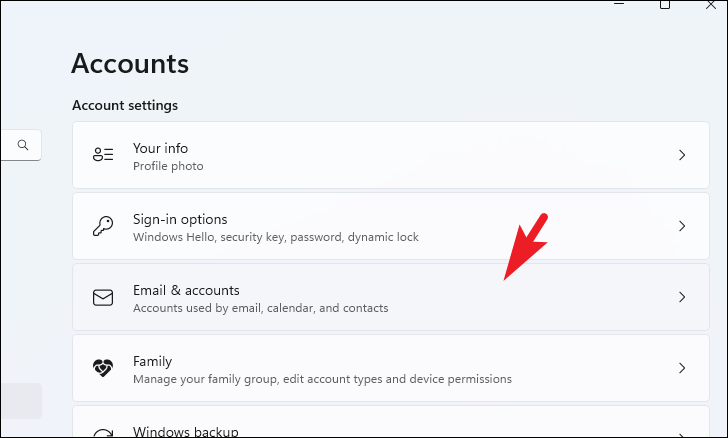The image size is (728, 438).
Task: Select the highlighted item in the left sidebar
Action: point(20,400)
